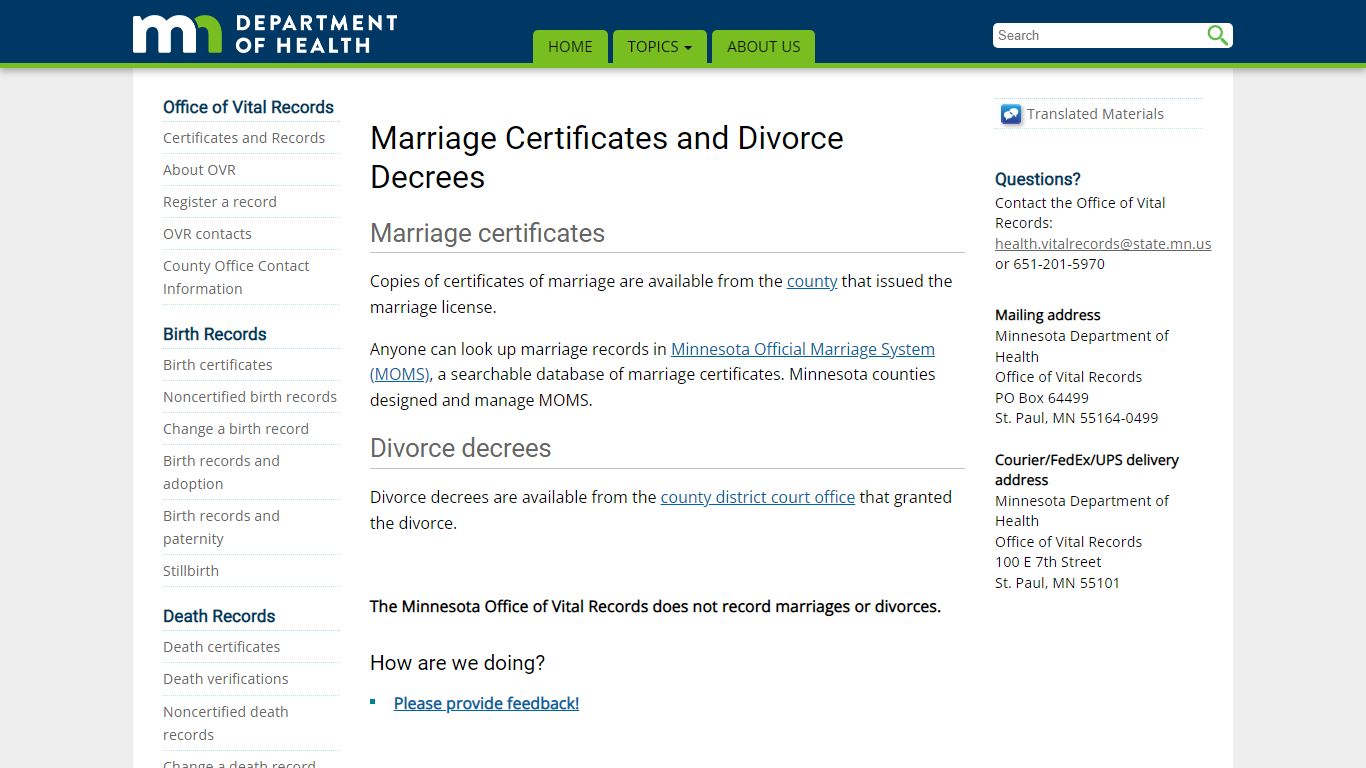Image resolution: width=1366 pixels, height=768 pixels.
Task: Open the Translated Materials link
Action: (1095, 114)
